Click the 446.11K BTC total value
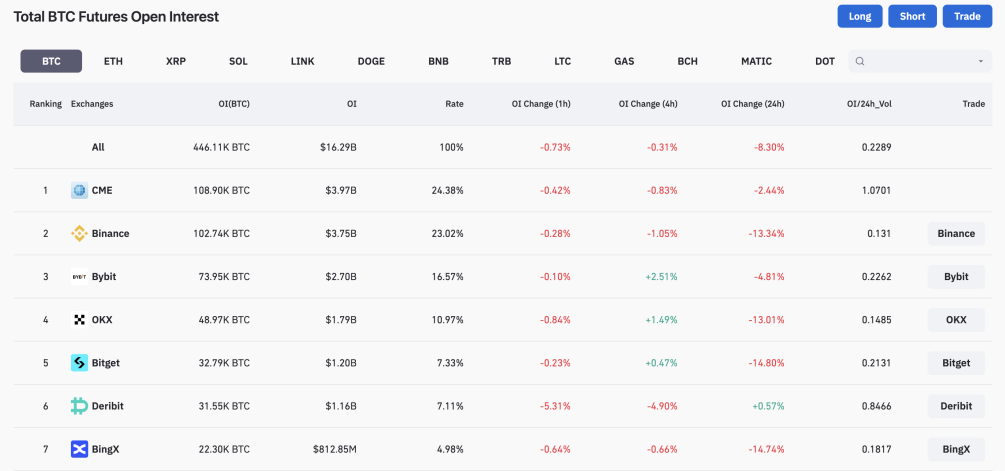The height and width of the screenshot is (471, 1005). (x=221, y=147)
